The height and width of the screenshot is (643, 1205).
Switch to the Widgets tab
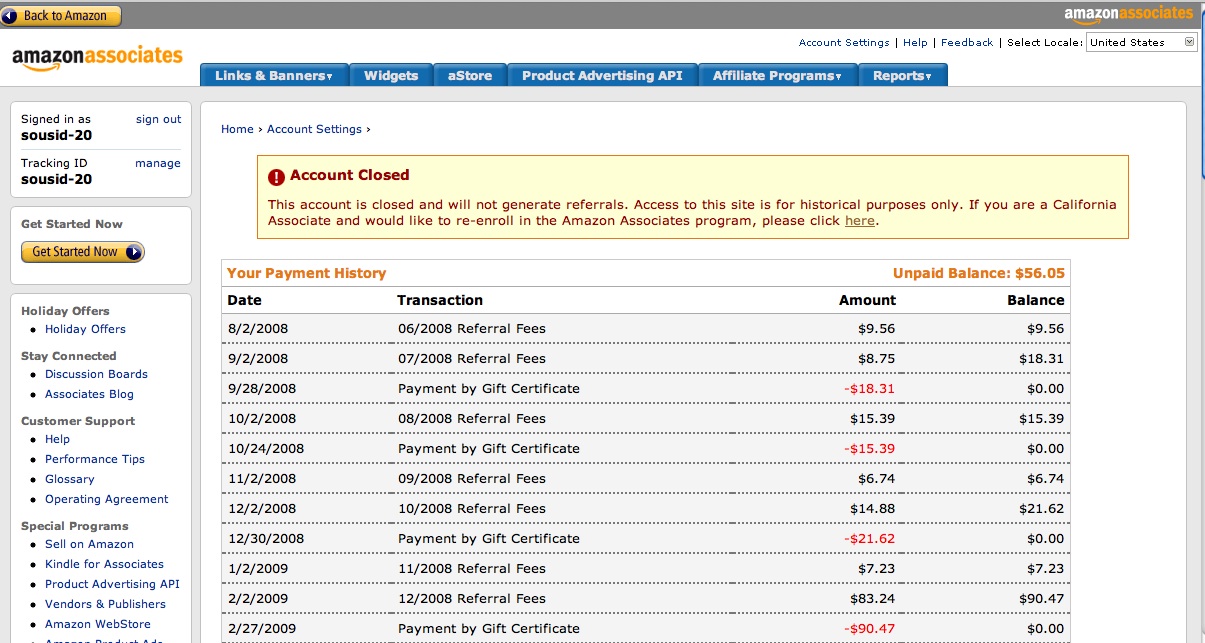(x=391, y=76)
